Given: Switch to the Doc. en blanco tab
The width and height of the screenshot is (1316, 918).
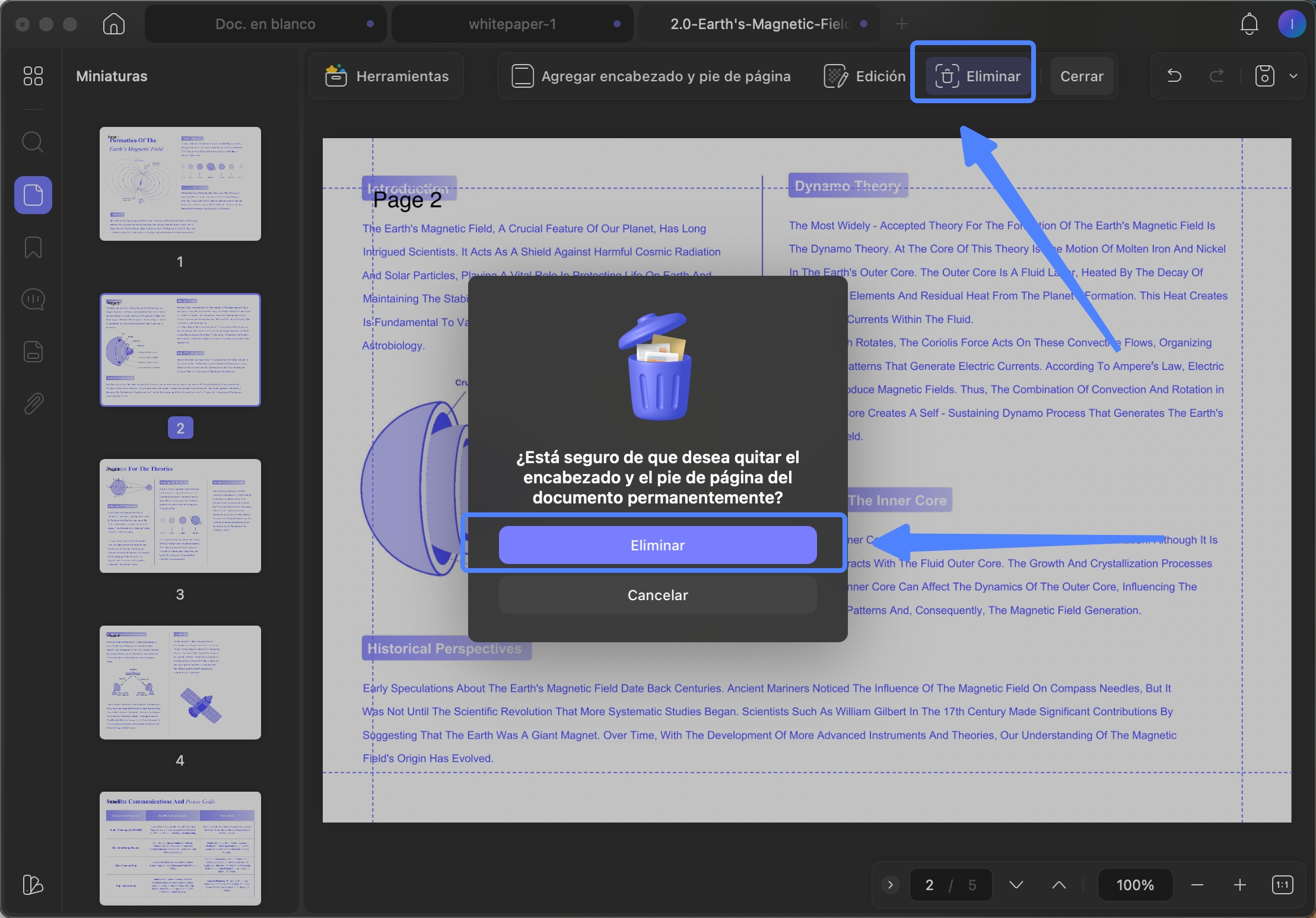Looking at the screenshot, I should (265, 24).
